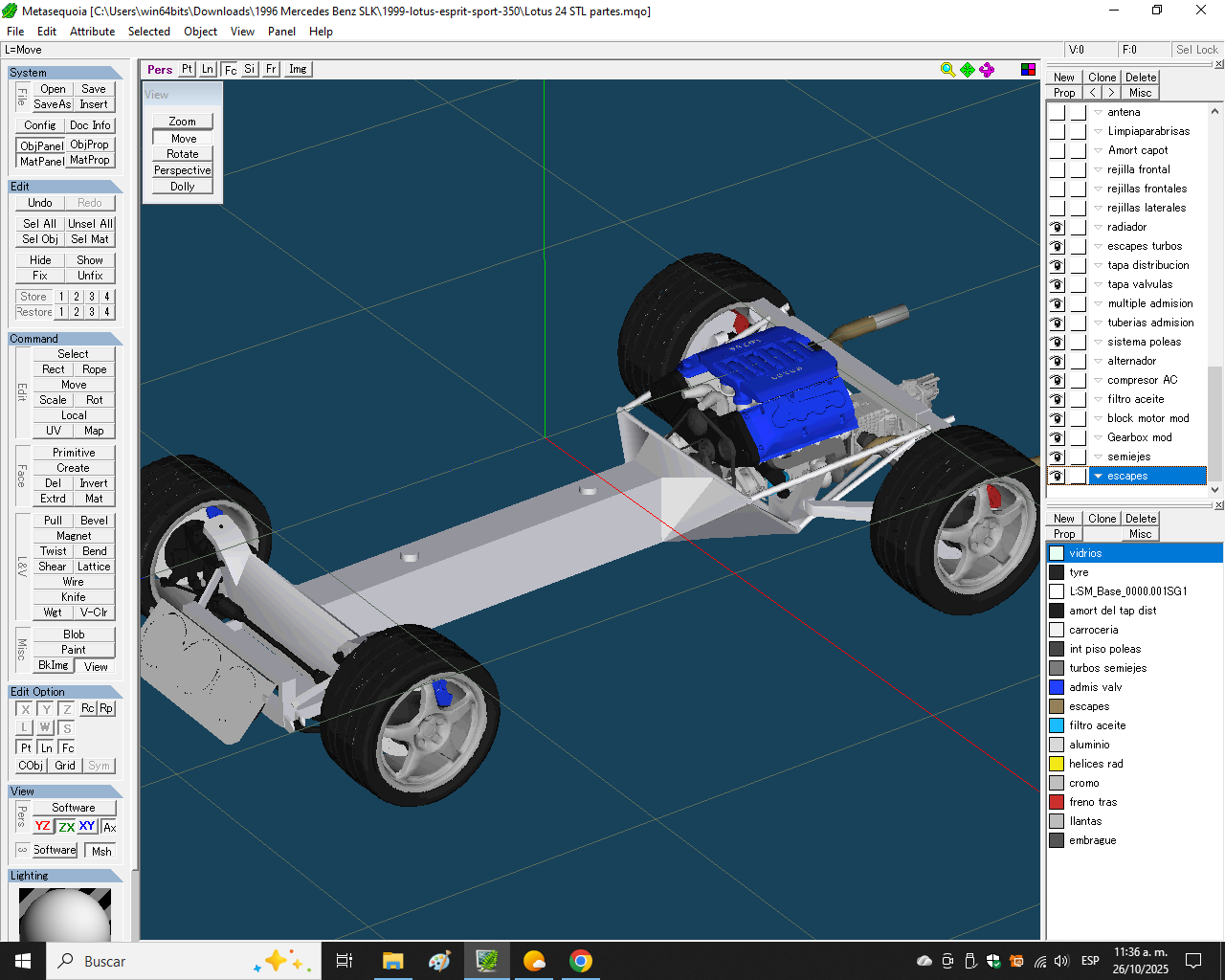Click the four-color viewport layout icon
Viewport: 1225px width, 980px height.
1028,69
